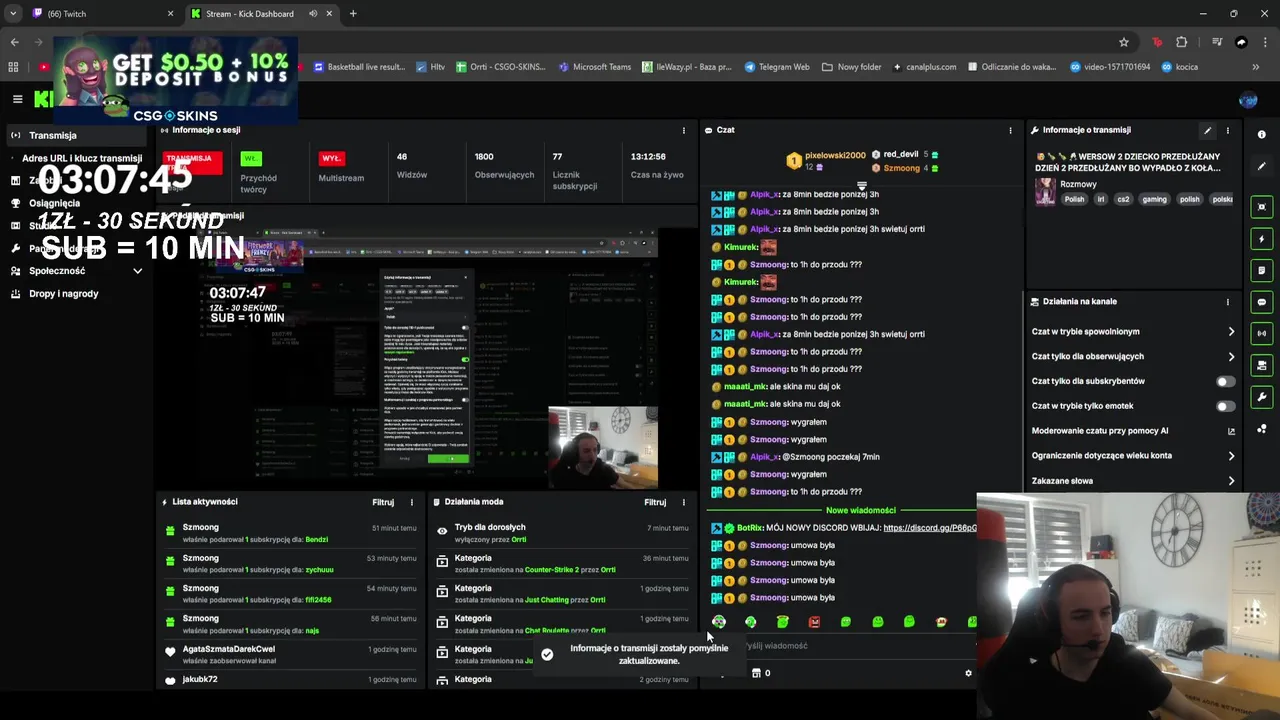Click the pencil icon in right toolbar
1280x720 pixels.
click(1262, 166)
